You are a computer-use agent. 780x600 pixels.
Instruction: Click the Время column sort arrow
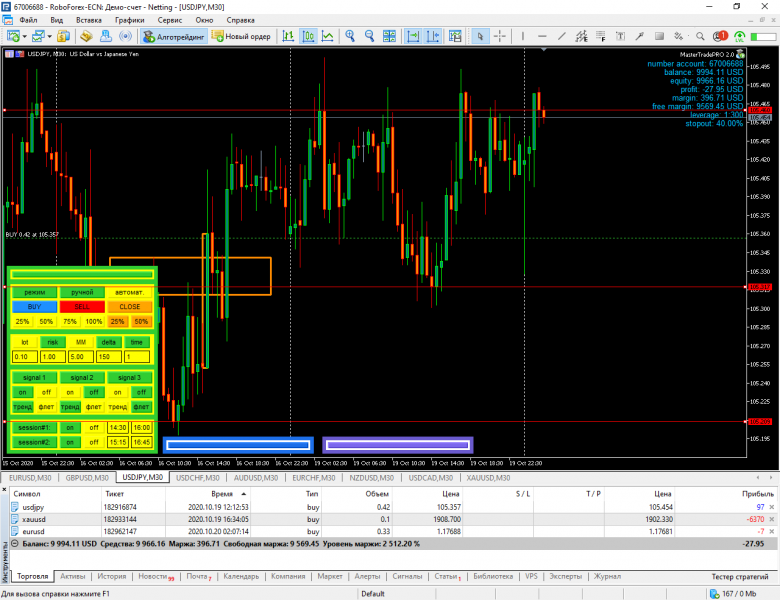click(x=244, y=494)
